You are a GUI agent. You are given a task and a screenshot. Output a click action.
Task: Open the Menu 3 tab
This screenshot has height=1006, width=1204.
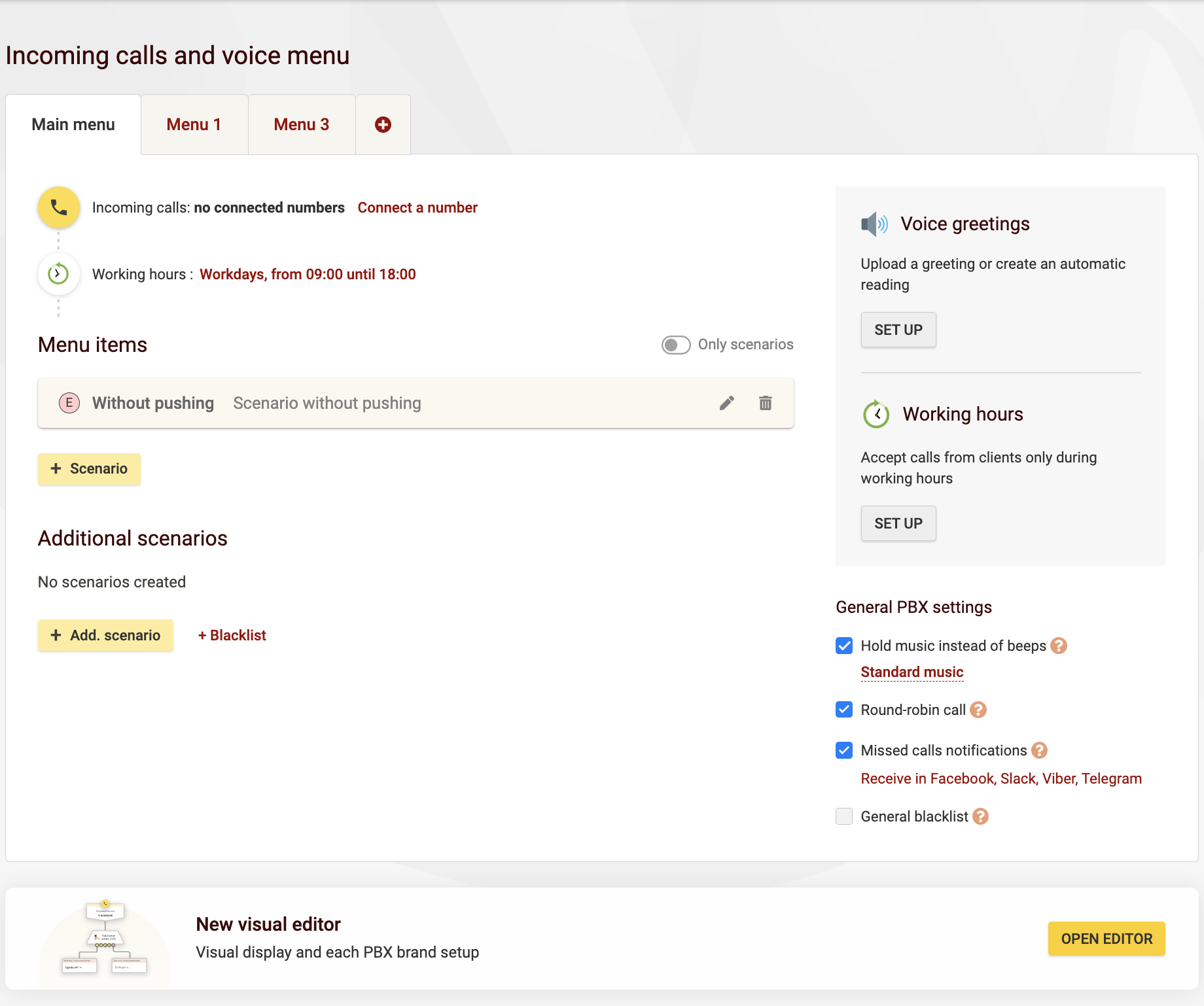[x=301, y=124]
